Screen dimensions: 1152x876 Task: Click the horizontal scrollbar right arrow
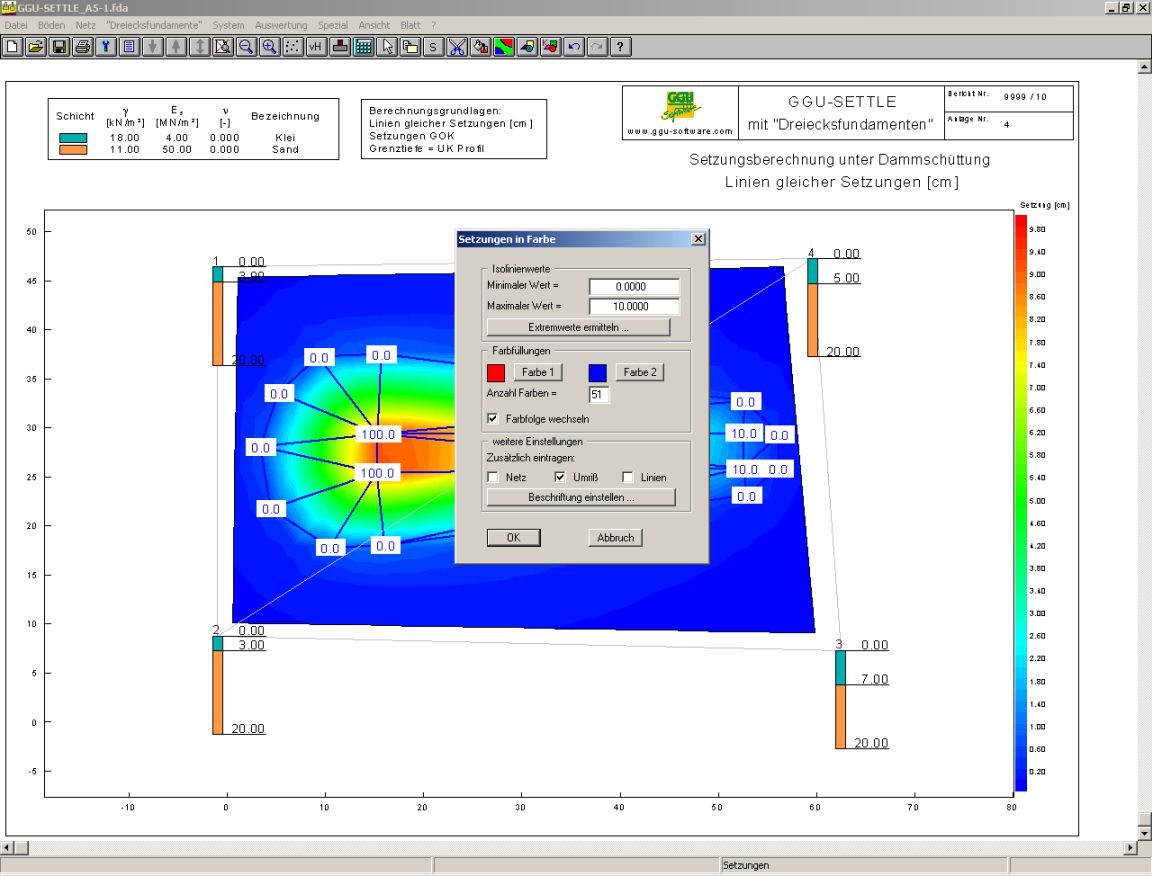1131,848
